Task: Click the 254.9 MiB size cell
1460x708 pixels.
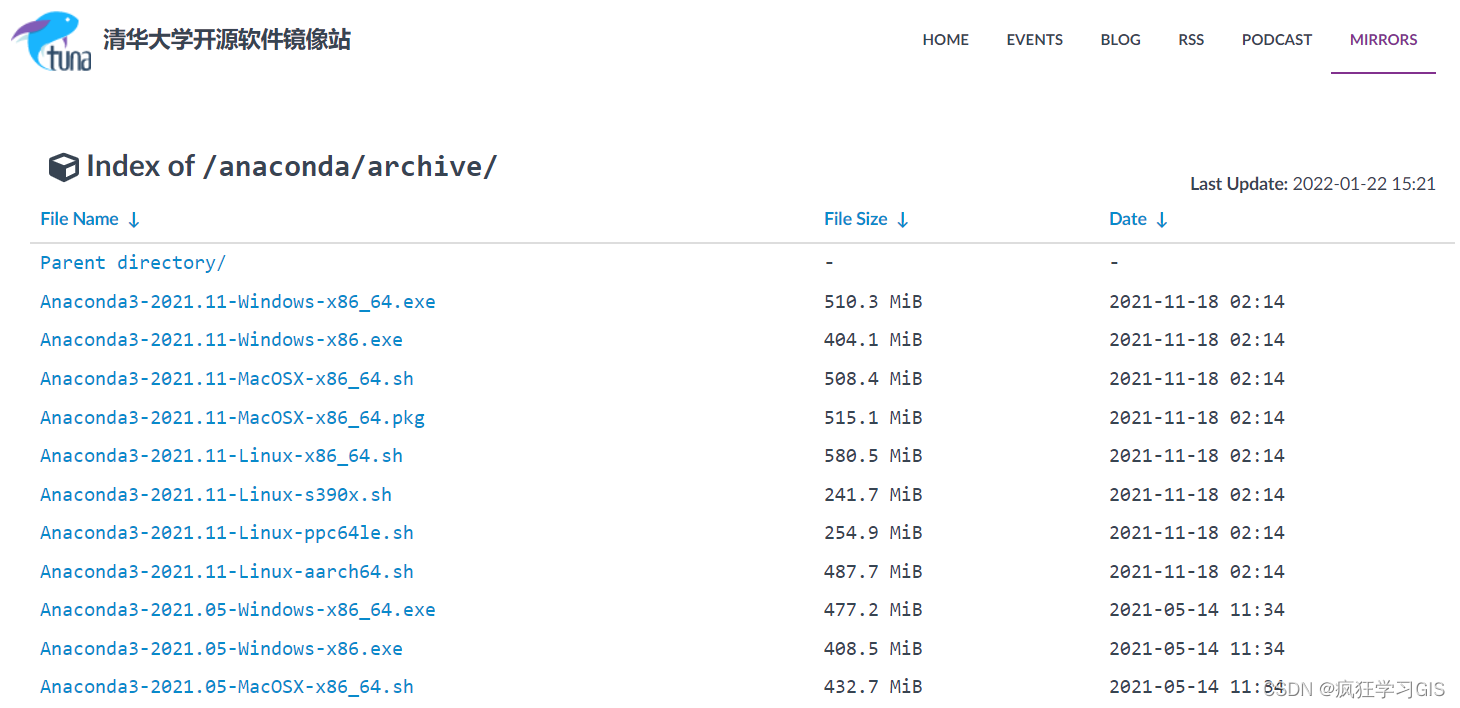Action: click(x=873, y=533)
